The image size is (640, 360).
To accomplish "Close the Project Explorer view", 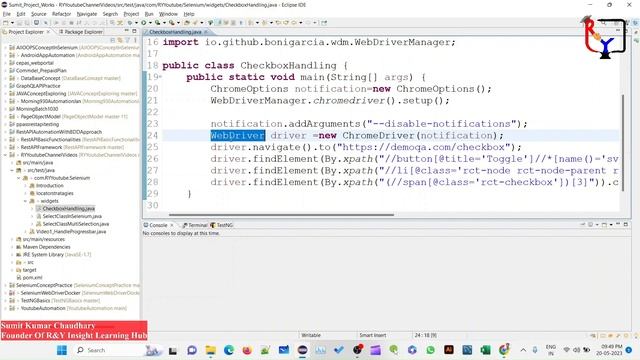I will (x=48, y=32).
